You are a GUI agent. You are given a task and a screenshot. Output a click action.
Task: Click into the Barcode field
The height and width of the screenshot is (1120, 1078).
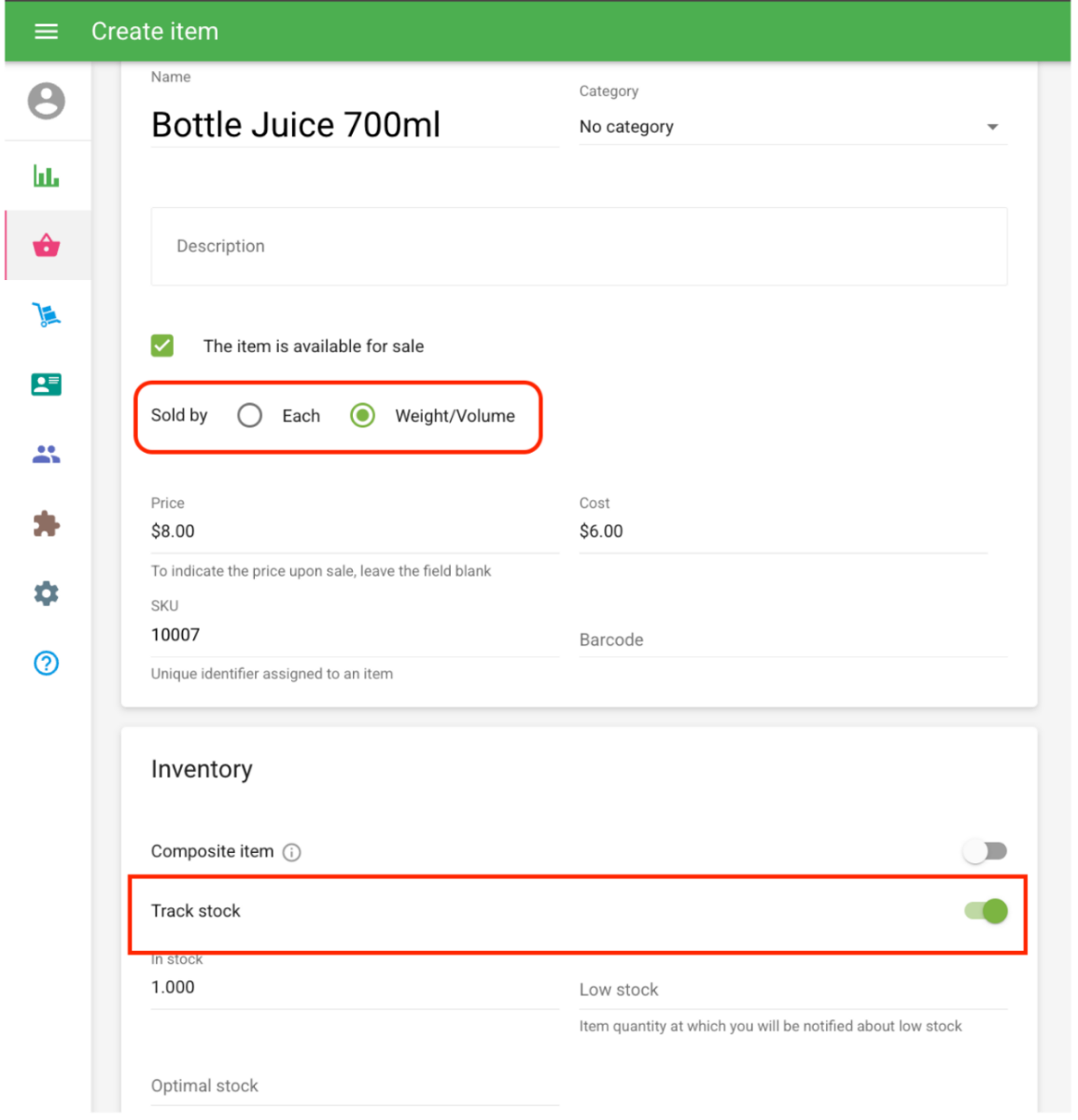(791, 640)
